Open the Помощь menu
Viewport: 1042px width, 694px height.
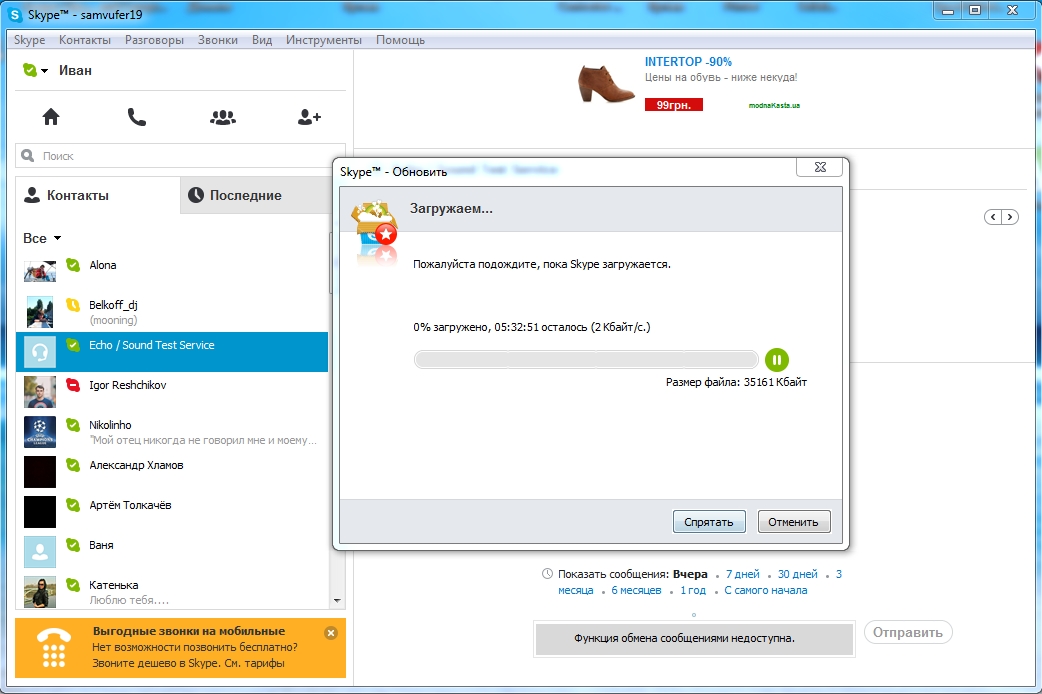click(400, 40)
